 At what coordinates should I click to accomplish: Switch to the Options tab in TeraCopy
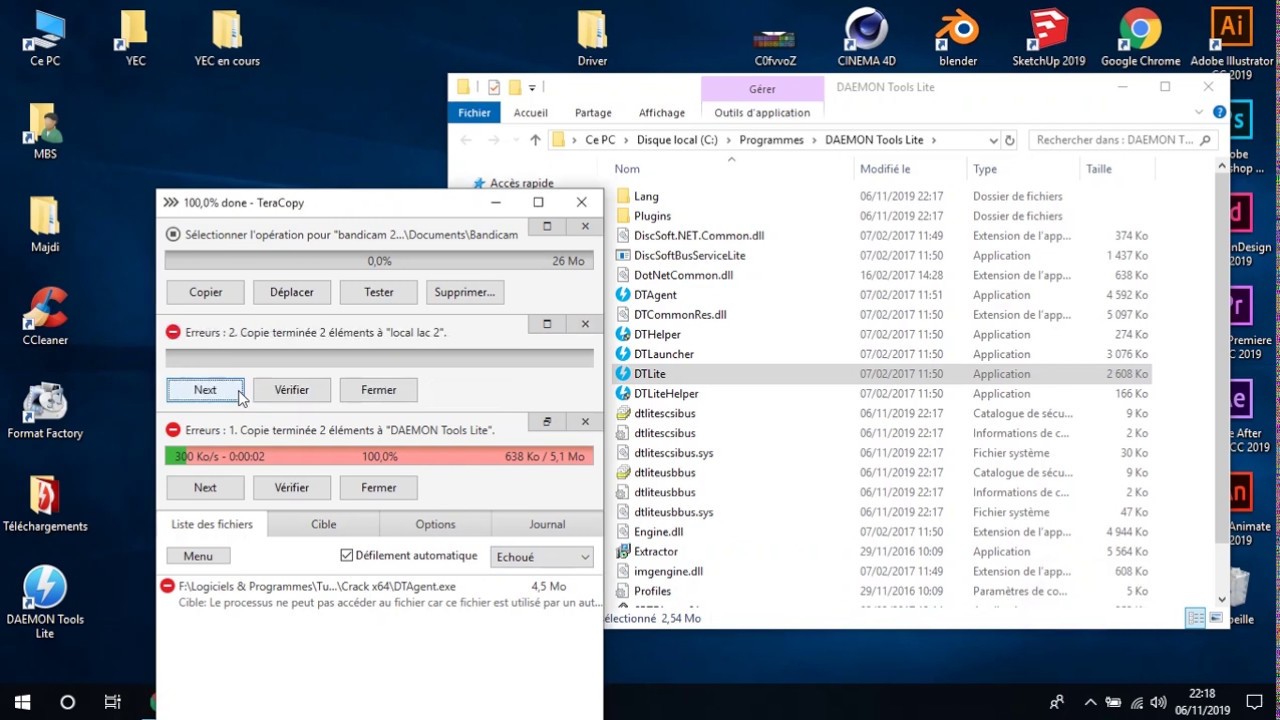click(x=435, y=524)
